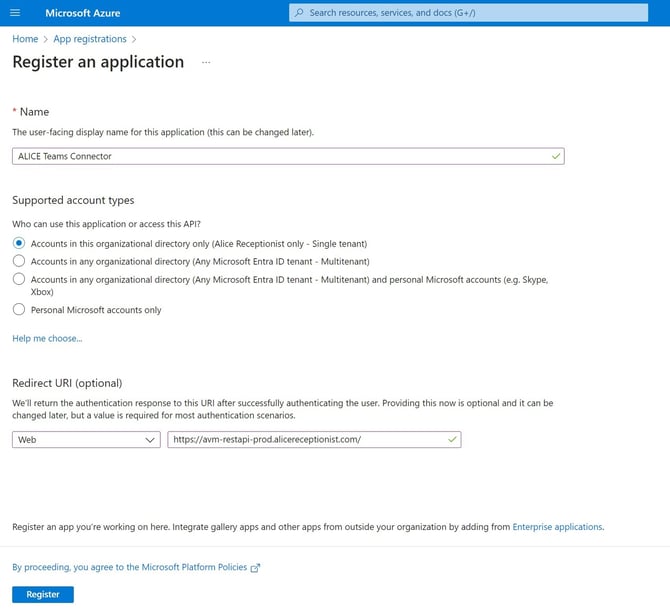This screenshot has height=612, width=670.
Task: Open the Microsoft Platform Policies link
Action: pos(130,567)
